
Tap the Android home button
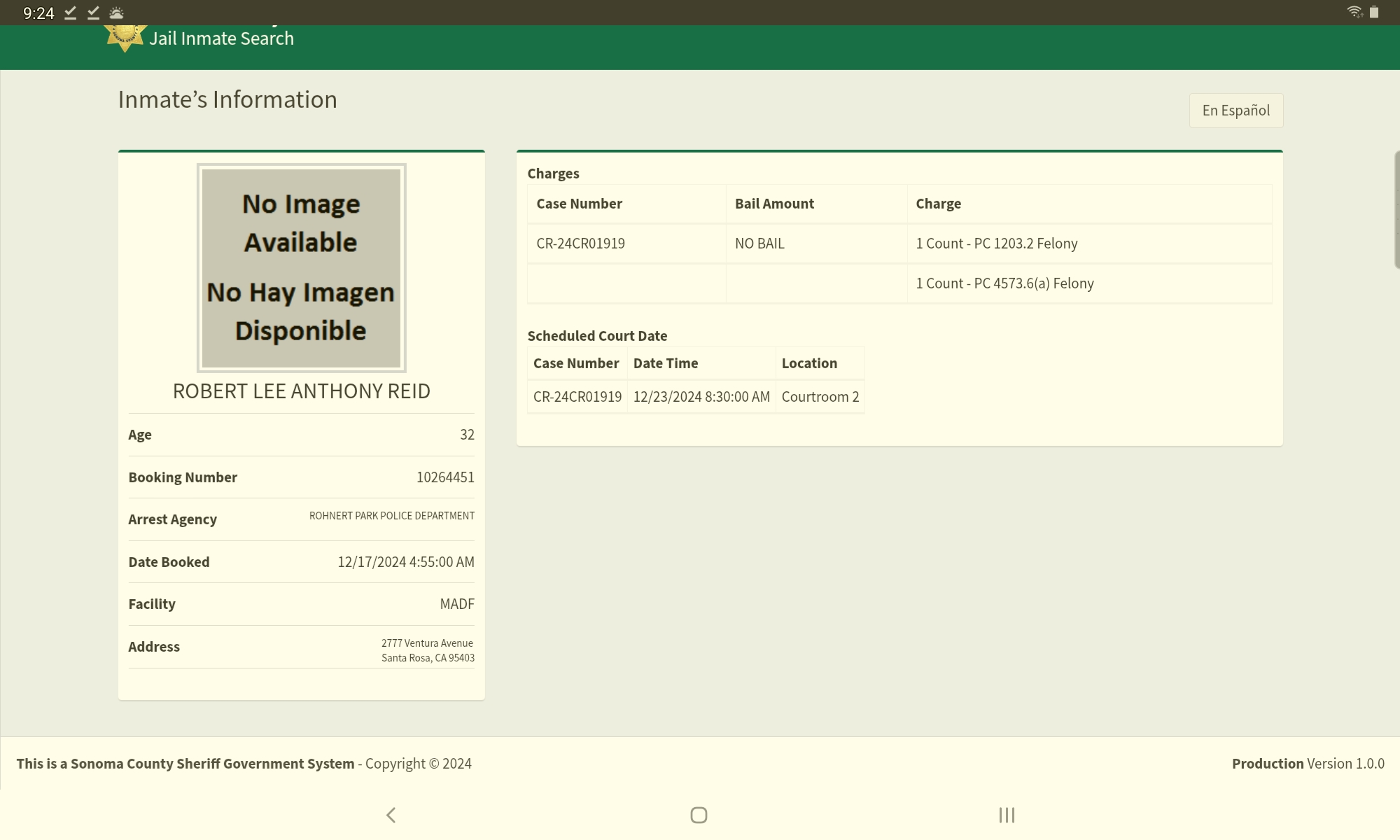[699, 815]
